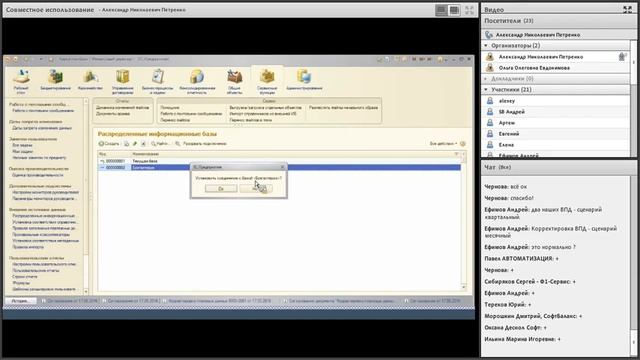
Task: Click the list vertical scrollbar down arrow
Action: click(x=464, y=287)
